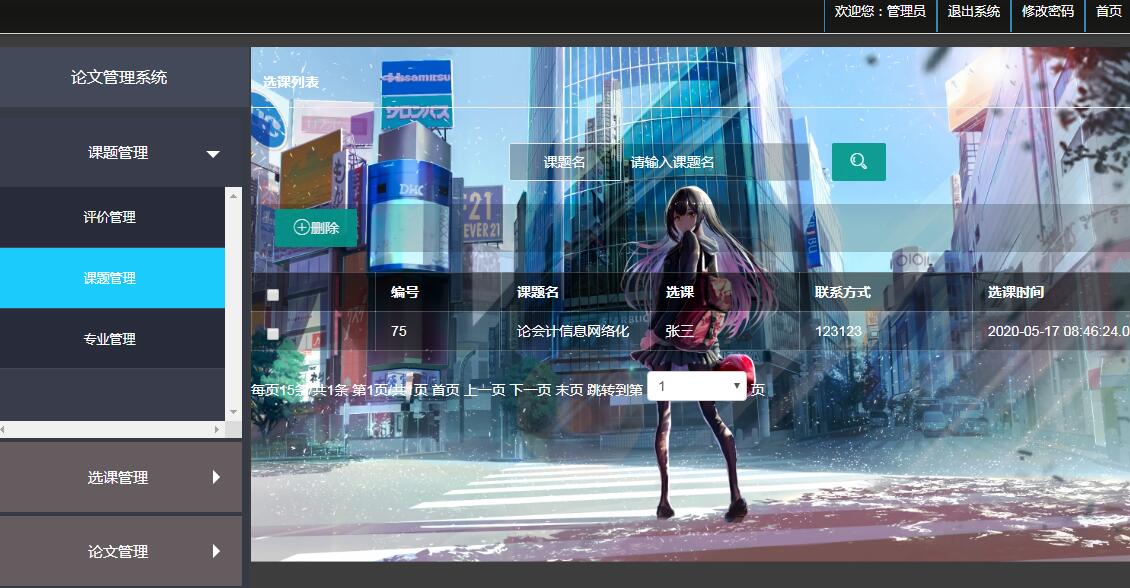Click the 删除 delete button
The image size is (1130, 588).
316,228
